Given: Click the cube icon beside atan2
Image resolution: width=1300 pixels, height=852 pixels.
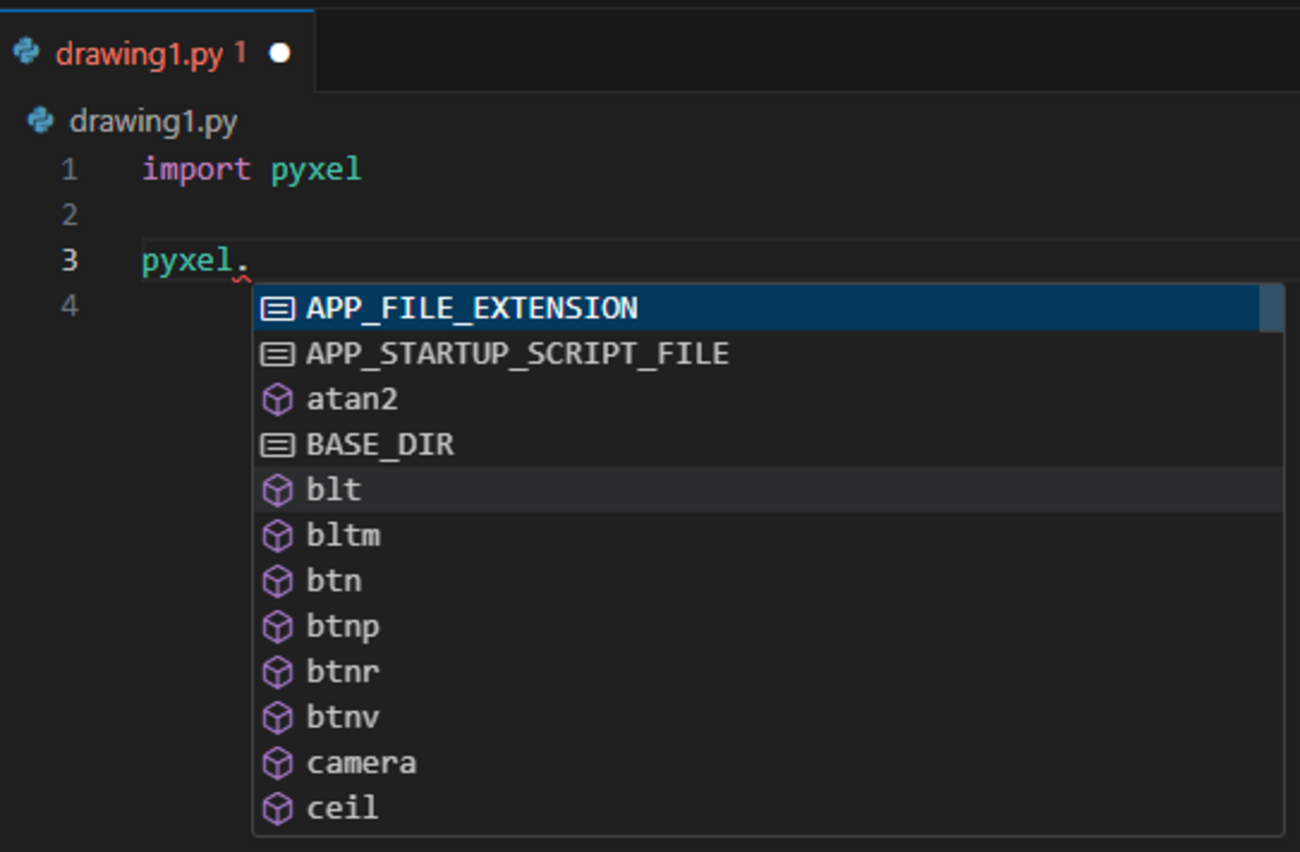Looking at the screenshot, I should [x=277, y=400].
